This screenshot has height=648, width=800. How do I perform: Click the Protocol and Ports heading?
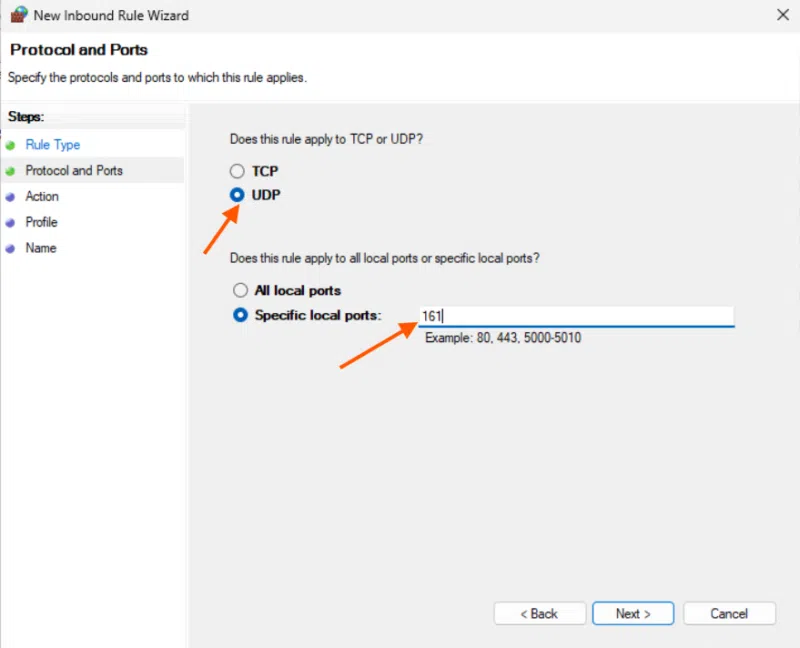click(x=78, y=49)
